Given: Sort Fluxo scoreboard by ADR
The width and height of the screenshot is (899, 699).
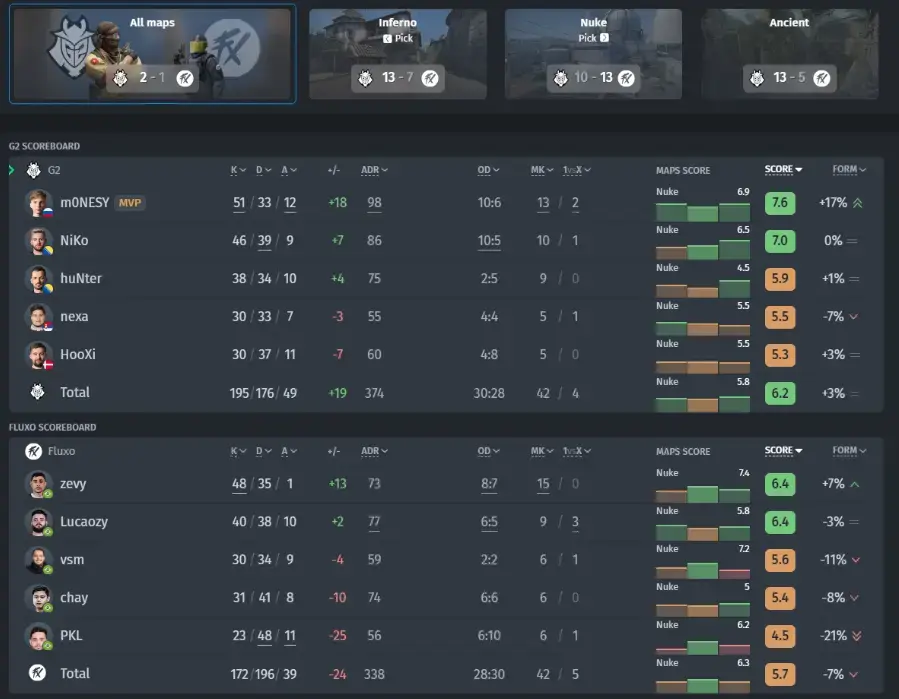Looking at the screenshot, I should 374,451.
